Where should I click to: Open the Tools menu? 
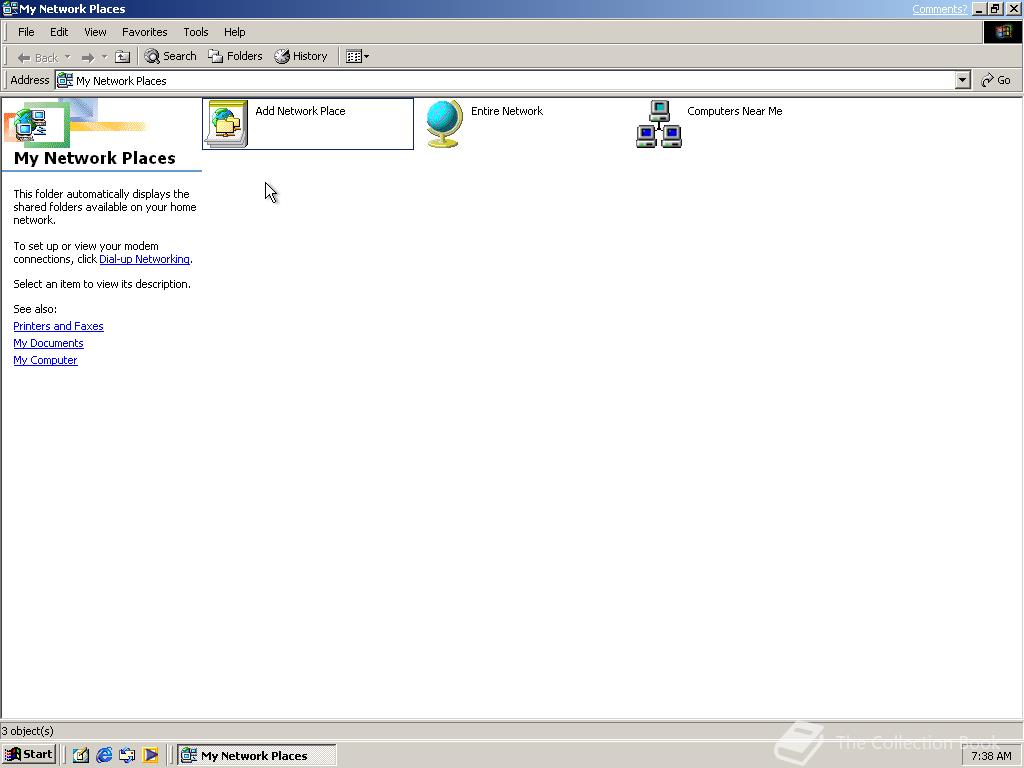point(195,32)
